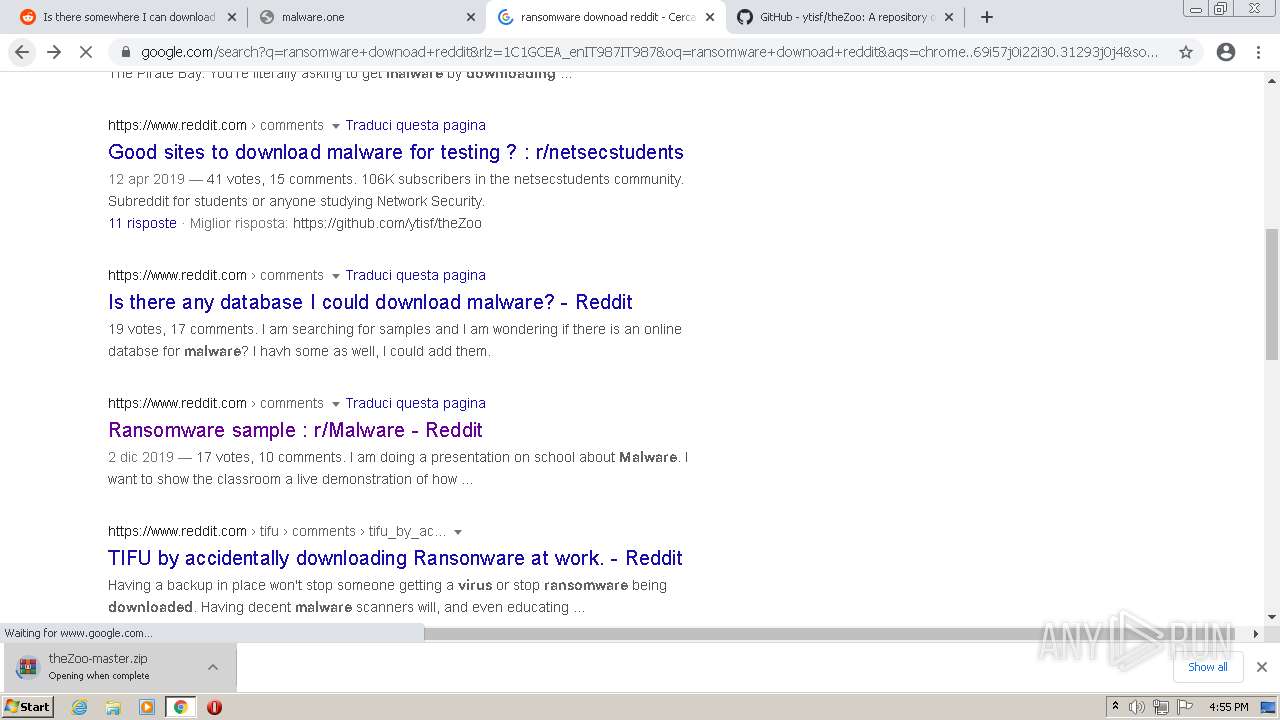
Task: Translate the netsecstudents result with 'Traduci questa pagina'
Action: coord(415,125)
